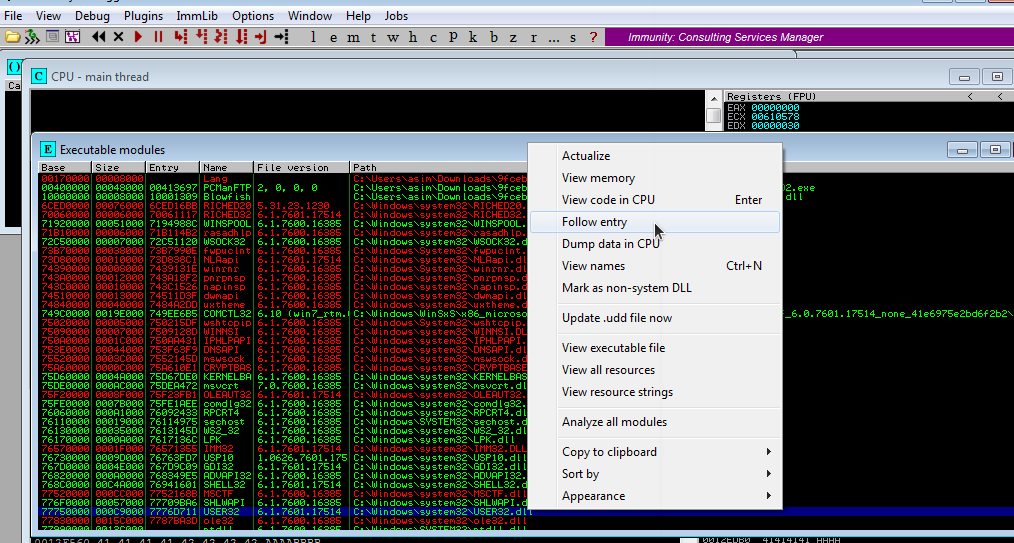Choose Mark as non-system DLL
Image resolution: width=1014 pixels, height=543 pixels.
(654, 288)
